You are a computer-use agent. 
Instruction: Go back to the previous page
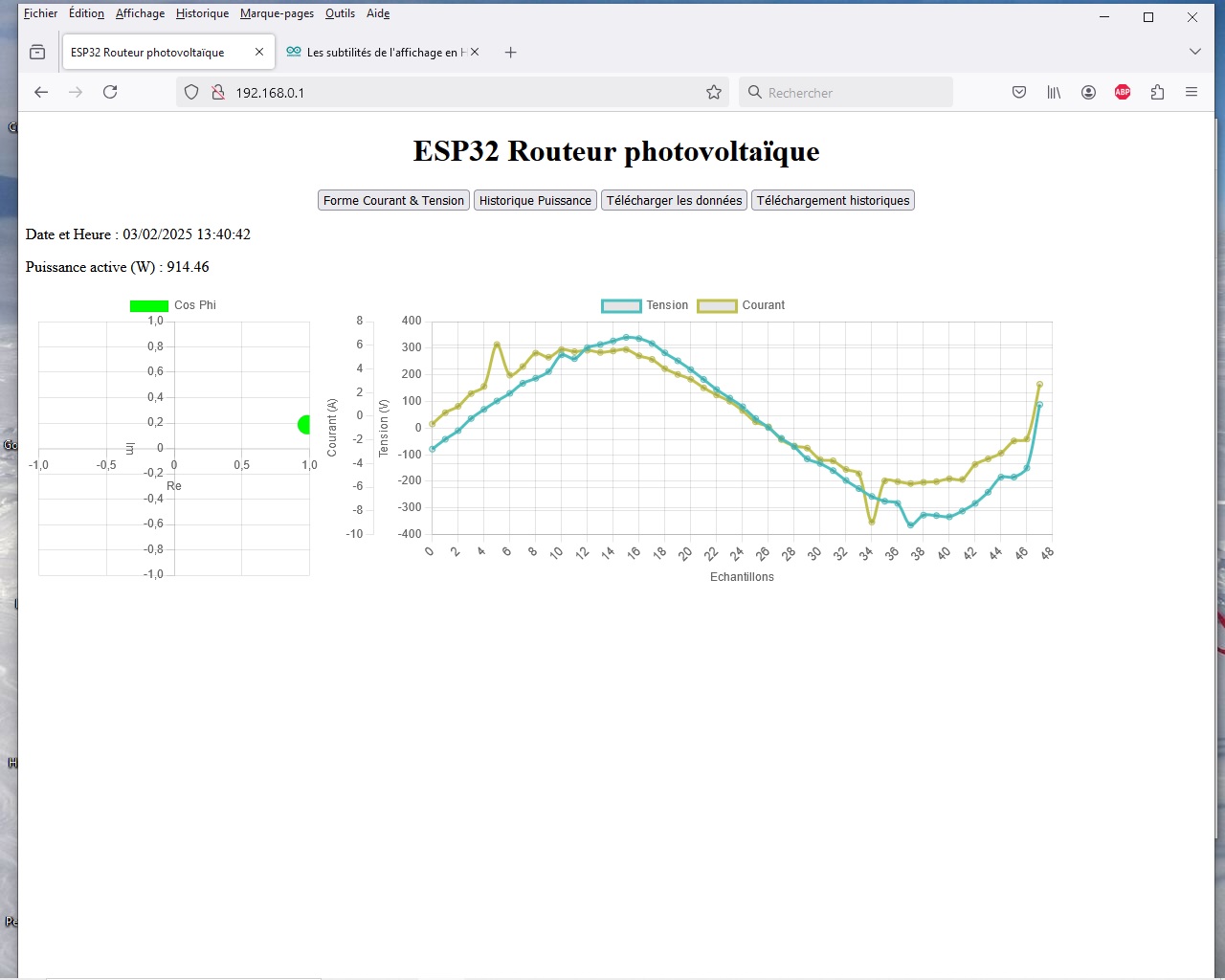(x=41, y=92)
